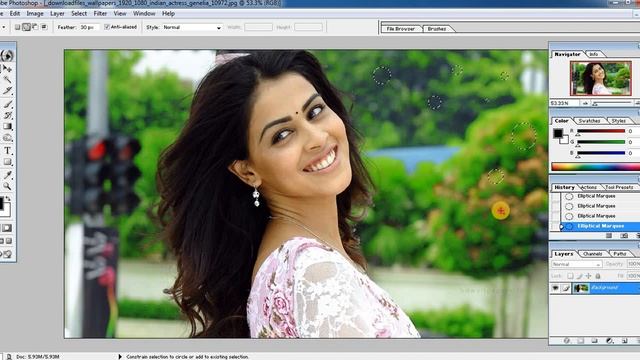Select the Slice tool
Screen dimensions: 640x360
pyautogui.click(x=7, y=91)
